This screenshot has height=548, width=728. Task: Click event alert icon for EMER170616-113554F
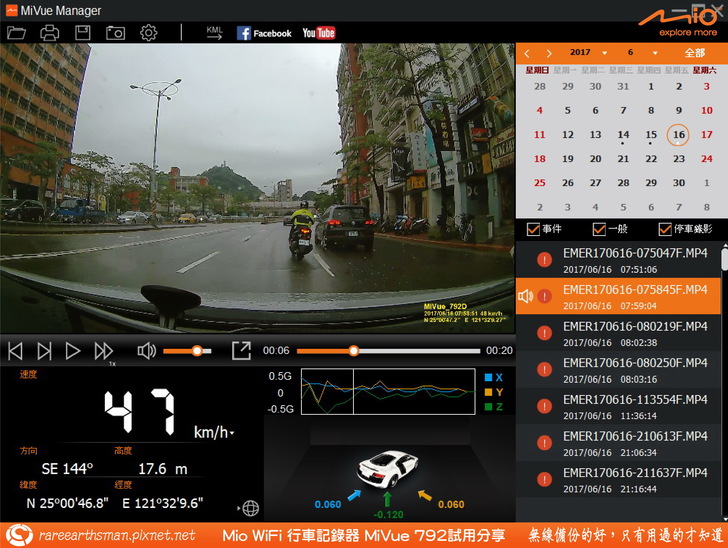544,406
